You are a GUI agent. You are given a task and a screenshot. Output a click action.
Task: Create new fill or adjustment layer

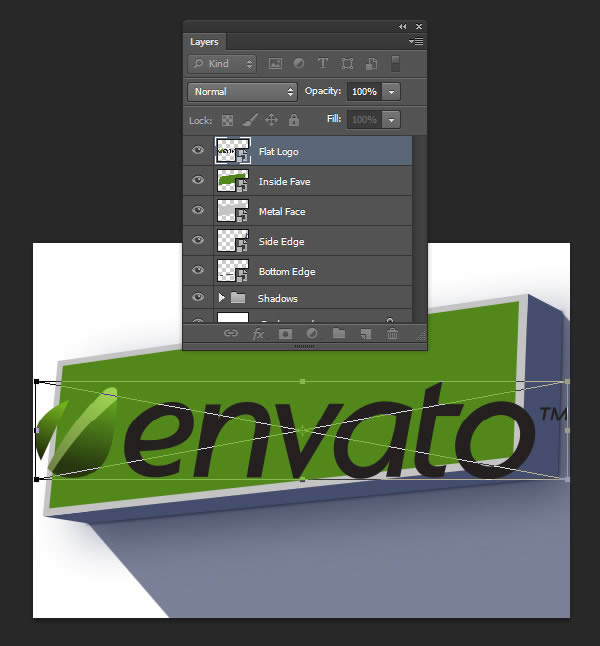coord(312,333)
